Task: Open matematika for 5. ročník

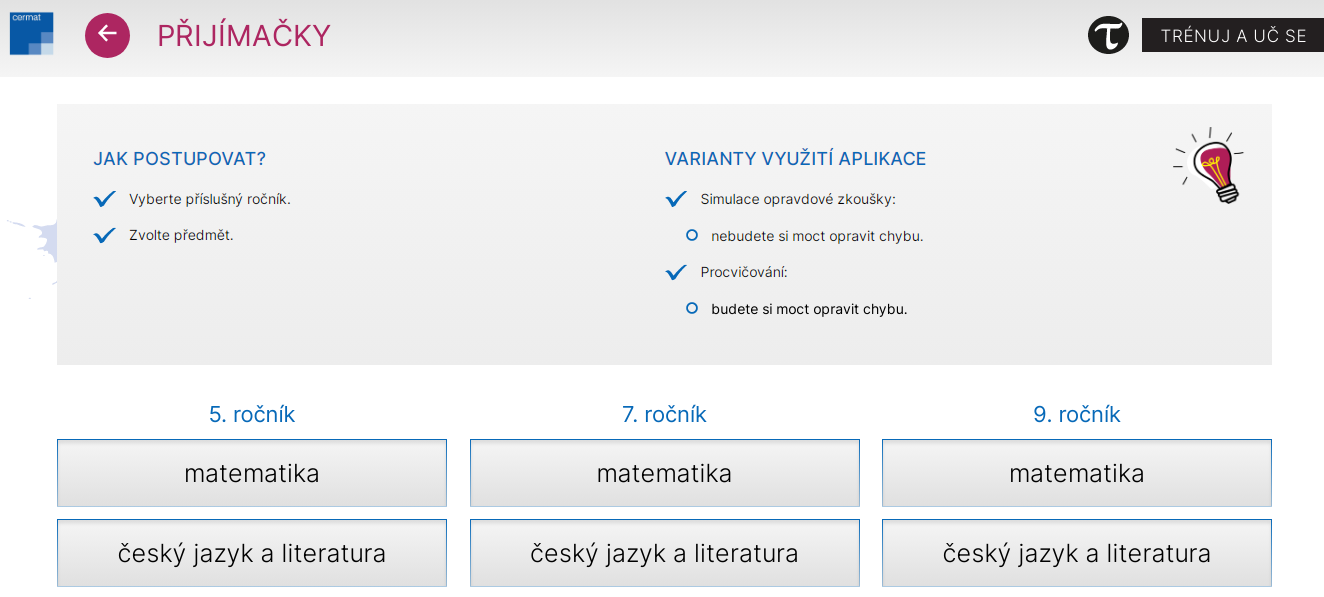Action: [252, 473]
